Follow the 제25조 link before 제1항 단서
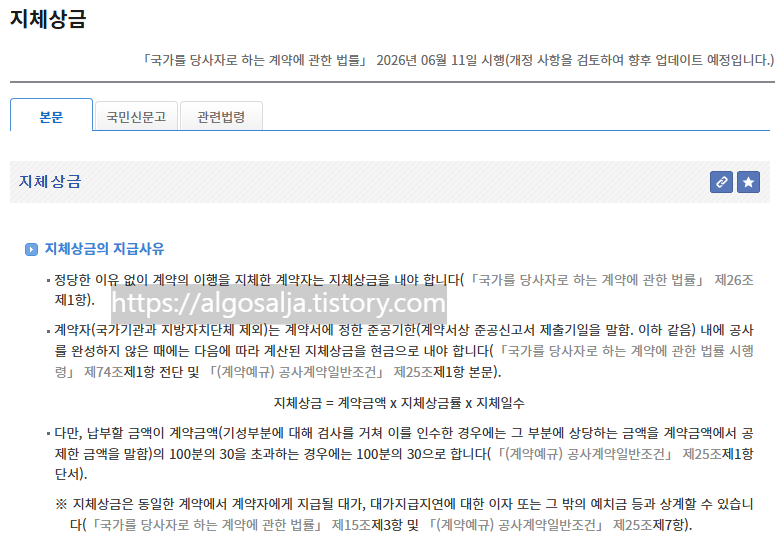Viewport: 775px width, 549px height. (702, 454)
